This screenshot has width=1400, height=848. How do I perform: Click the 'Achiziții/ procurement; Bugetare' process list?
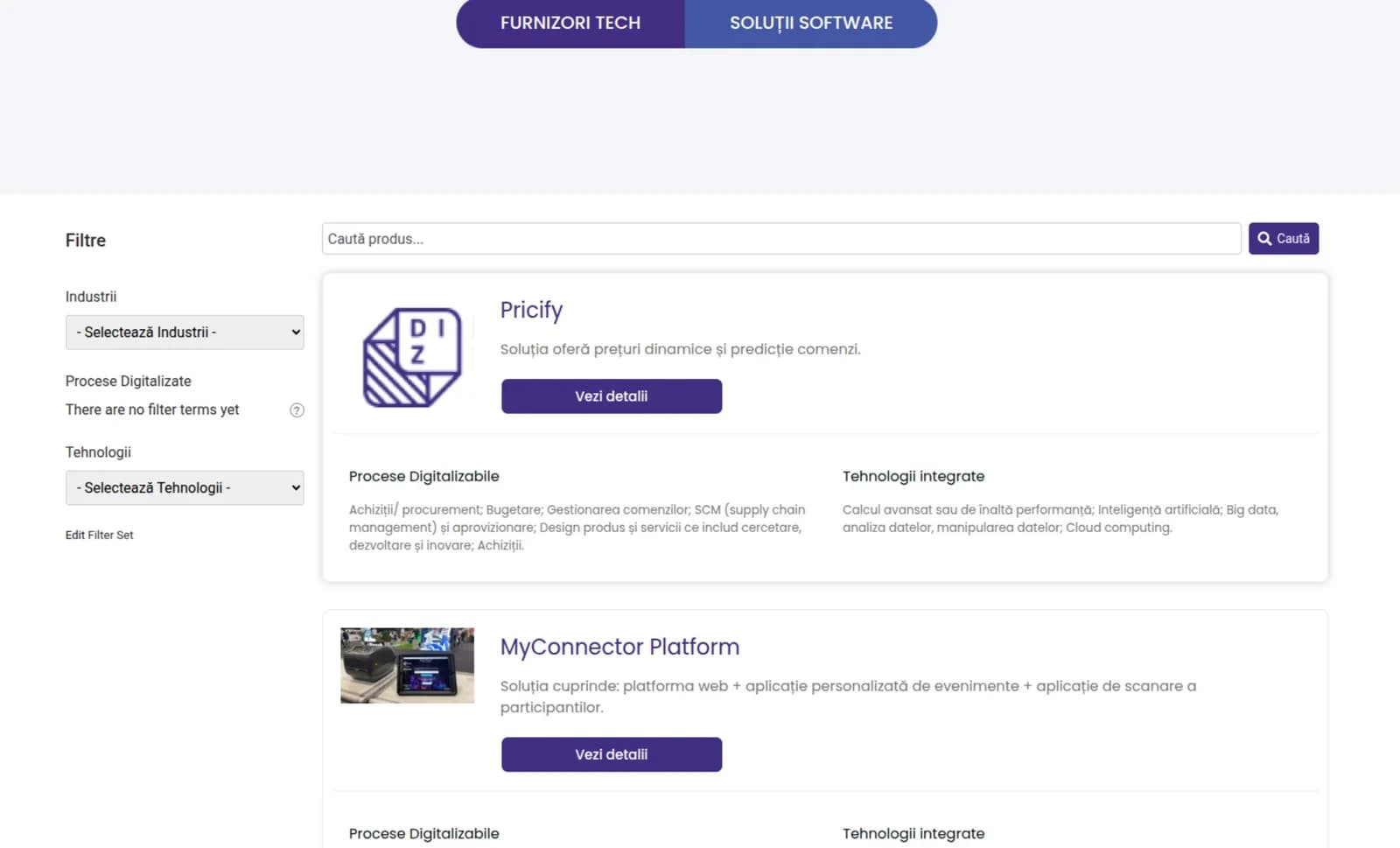point(577,528)
